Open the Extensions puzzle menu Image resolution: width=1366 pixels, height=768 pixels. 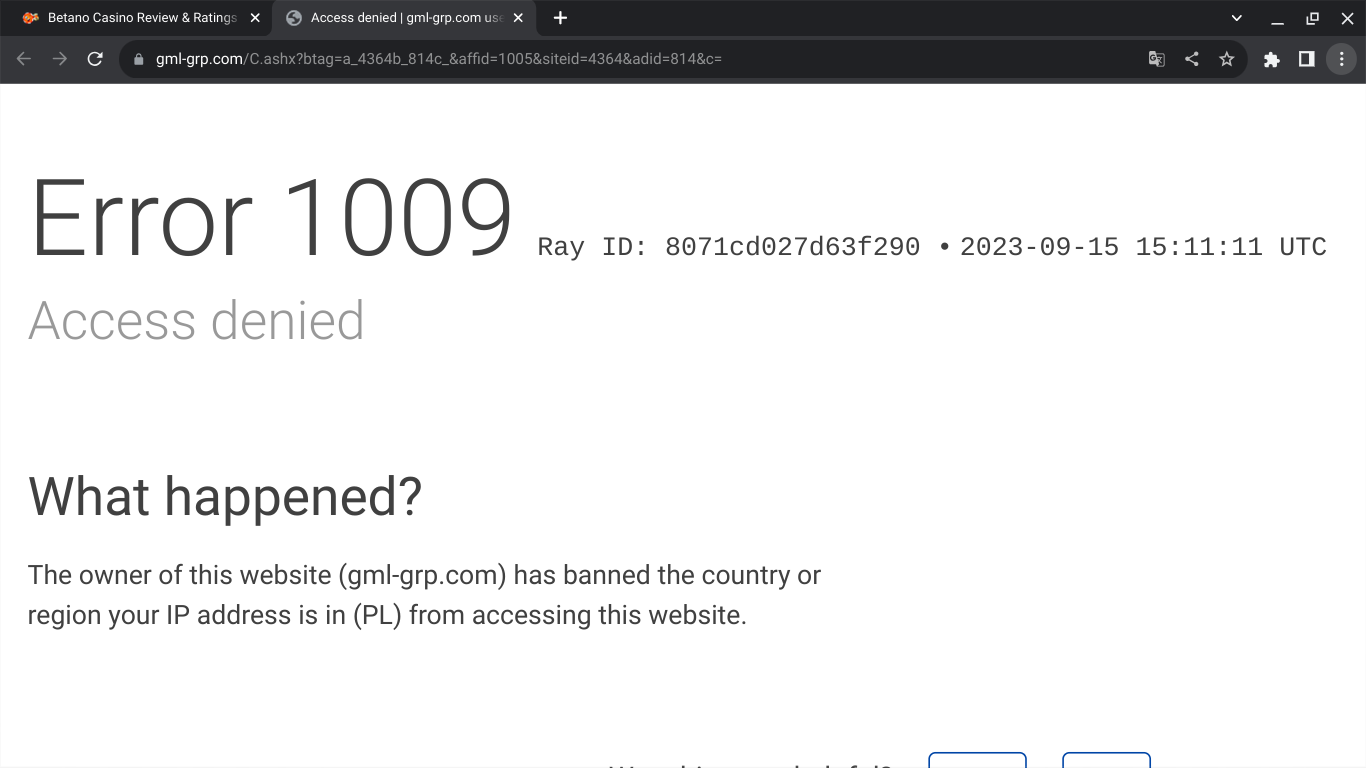click(1271, 59)
